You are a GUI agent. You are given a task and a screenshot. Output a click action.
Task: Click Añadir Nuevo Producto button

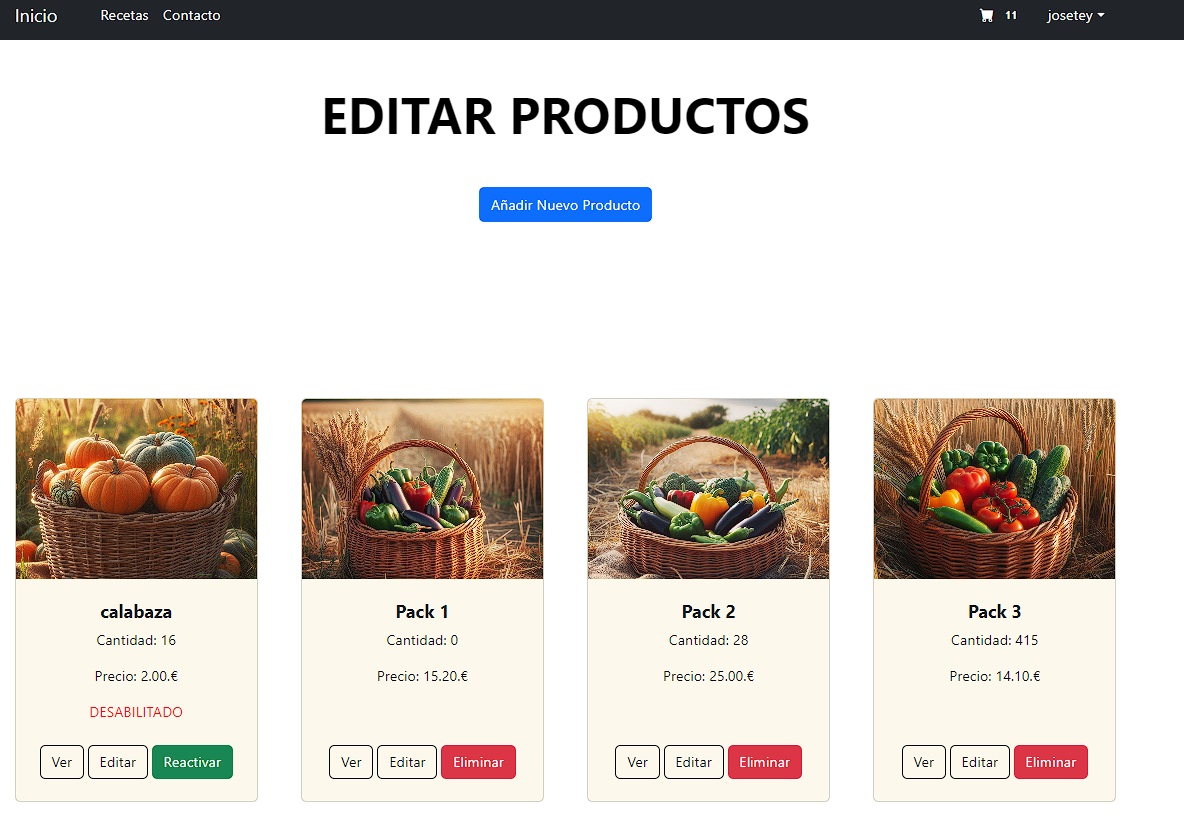click(x=565, y=205)
